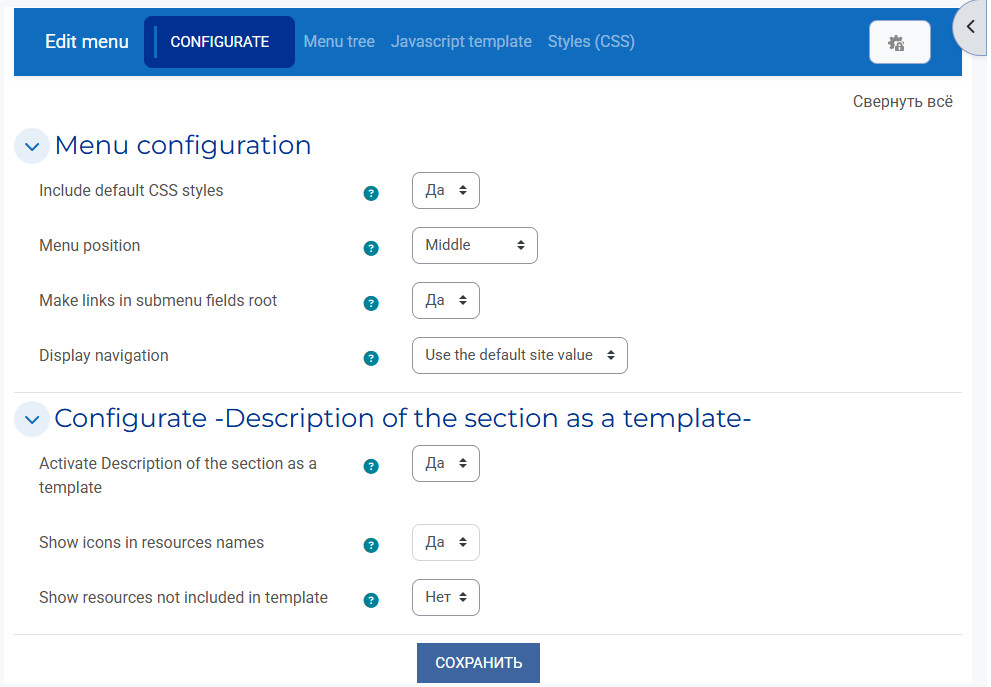The width and height of the screenshot is (991, 687).
Task: Select the CONFIGURATE tab
Action: pos(219,42)
